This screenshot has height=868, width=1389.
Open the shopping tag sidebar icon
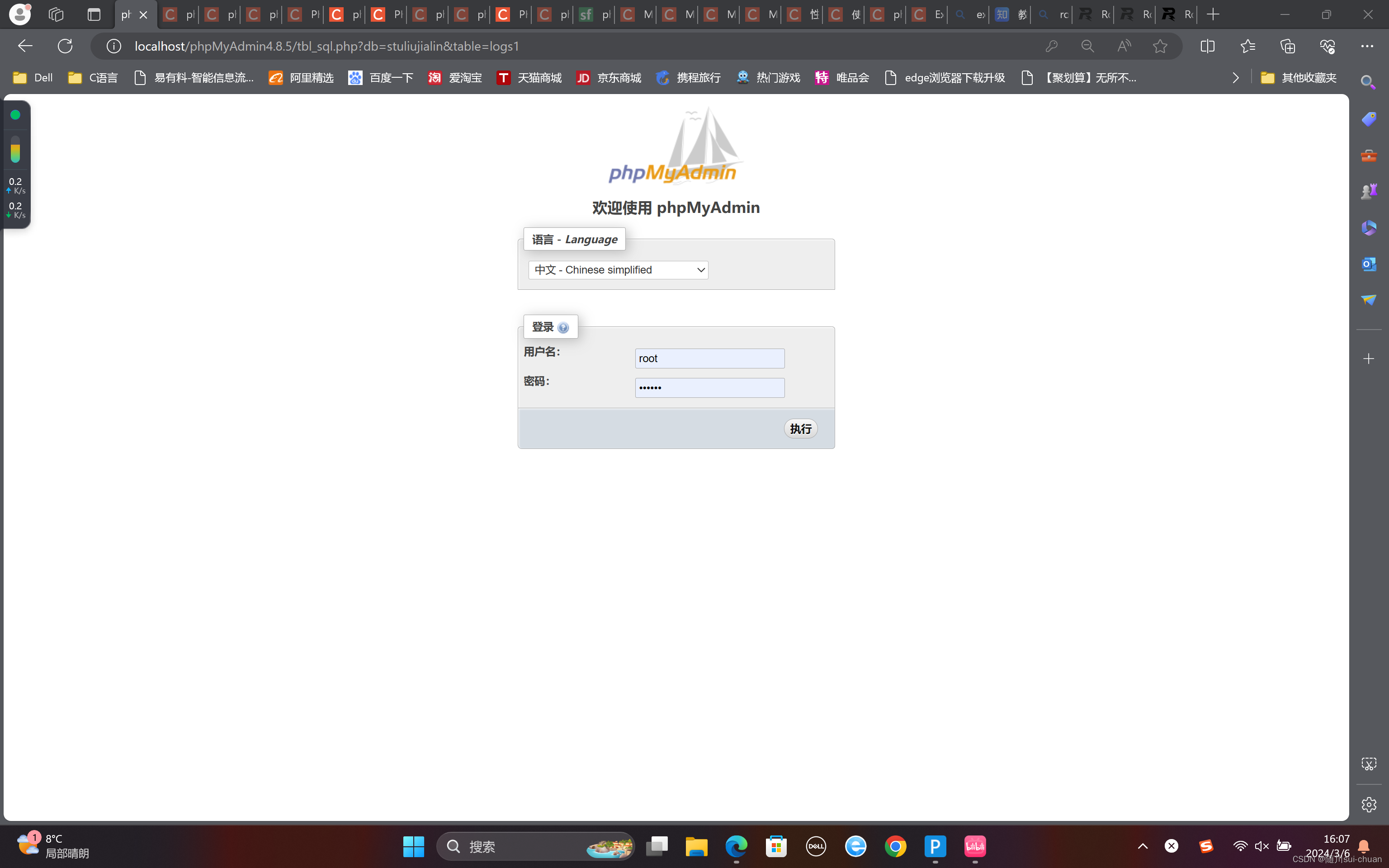[1370, 118]
